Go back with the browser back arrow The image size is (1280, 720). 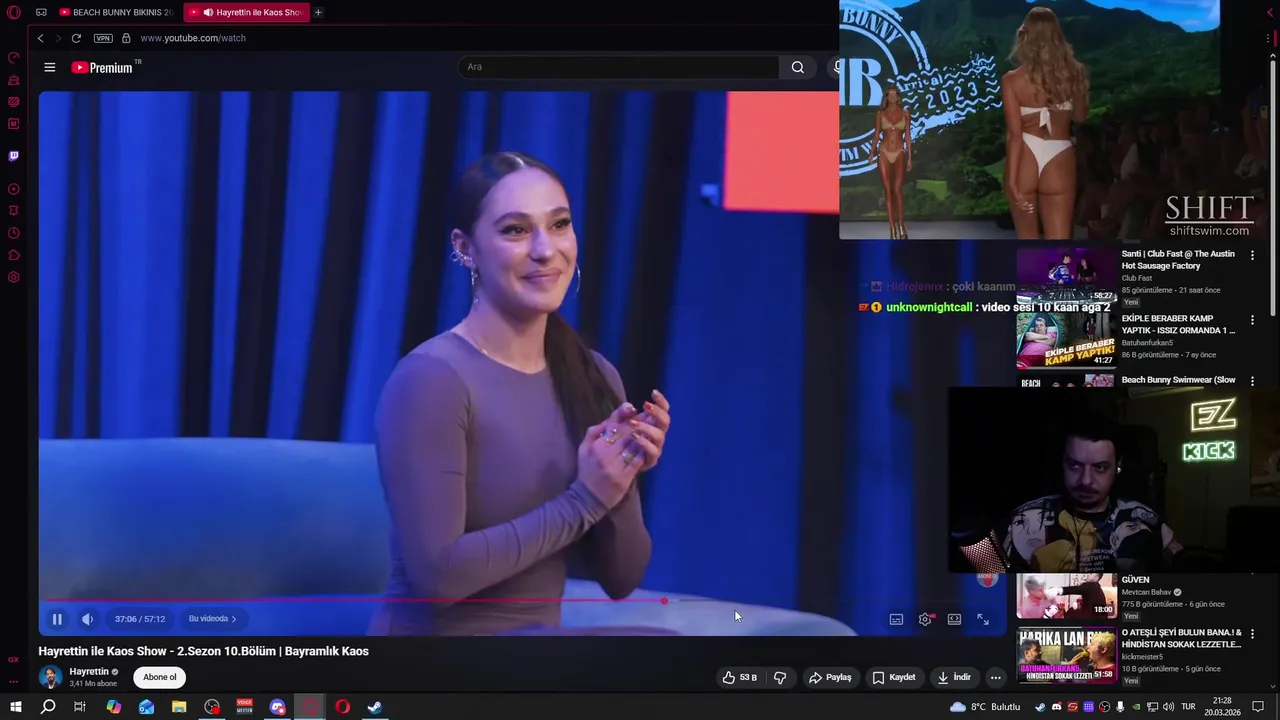[x=40, y=38]
